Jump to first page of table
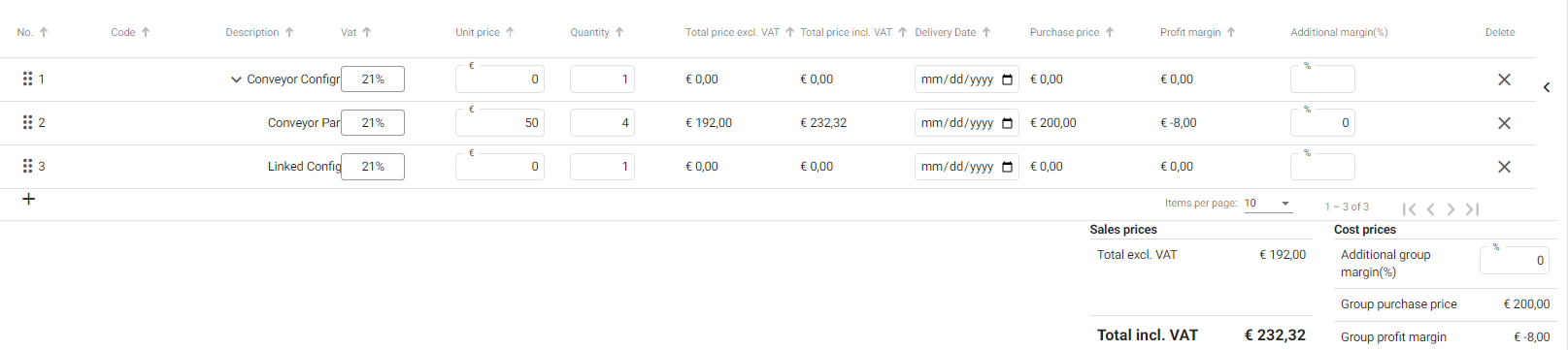This screenshot has width=1568, height=350. (1409, 208)
